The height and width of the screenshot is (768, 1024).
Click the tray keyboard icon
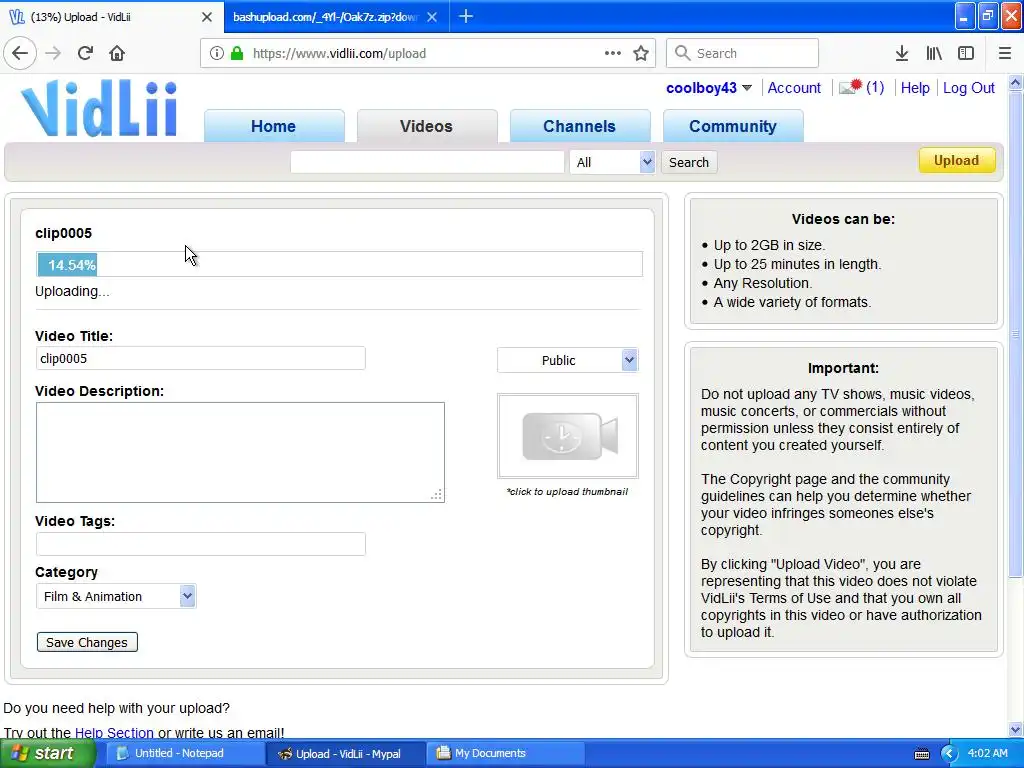(x=921, y=754)
